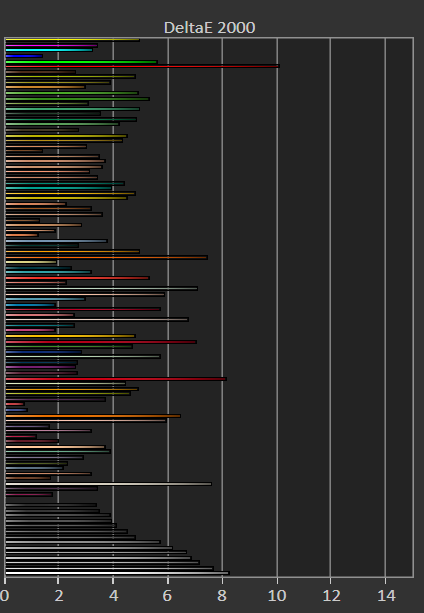The height and width of the screenshot is (613, 424).
Task: Select the short pure blue bar near the top
Action: 24,56
